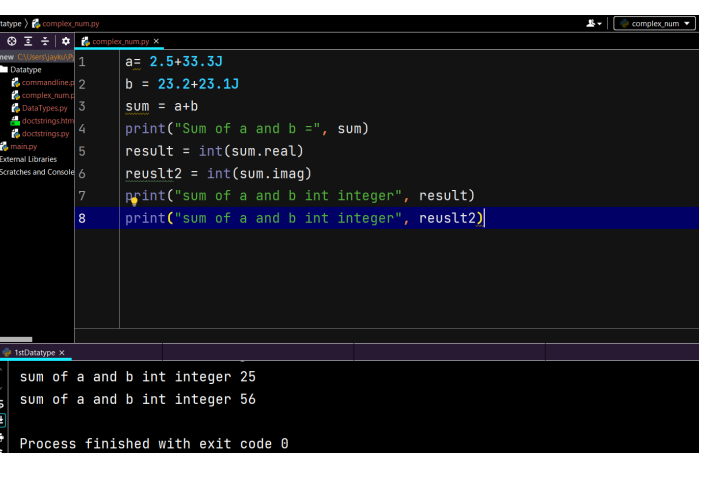
Task: Close the complex_num.py editor tab
Action: coord(156,41)
